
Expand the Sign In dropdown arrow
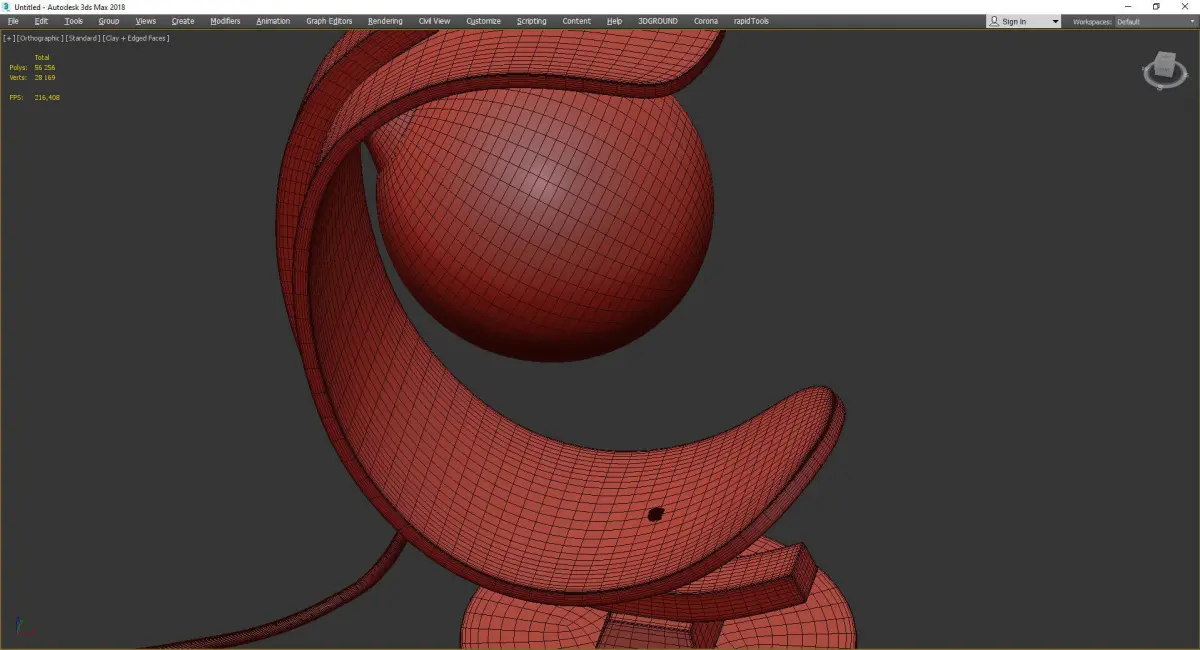pos(1055,21)
